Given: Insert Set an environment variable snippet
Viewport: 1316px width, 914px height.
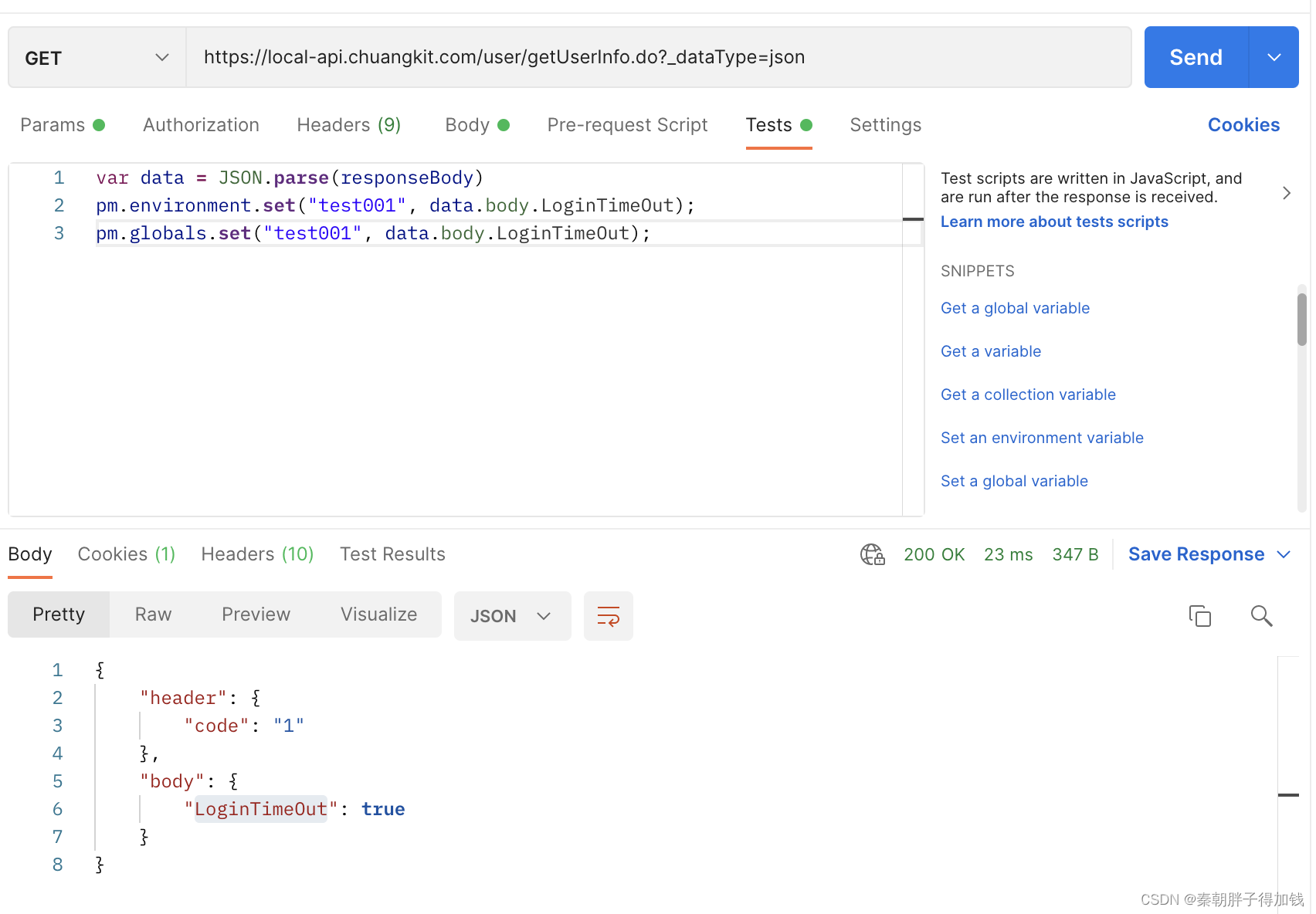Looking at the screenshot, I should point(1042,438).
